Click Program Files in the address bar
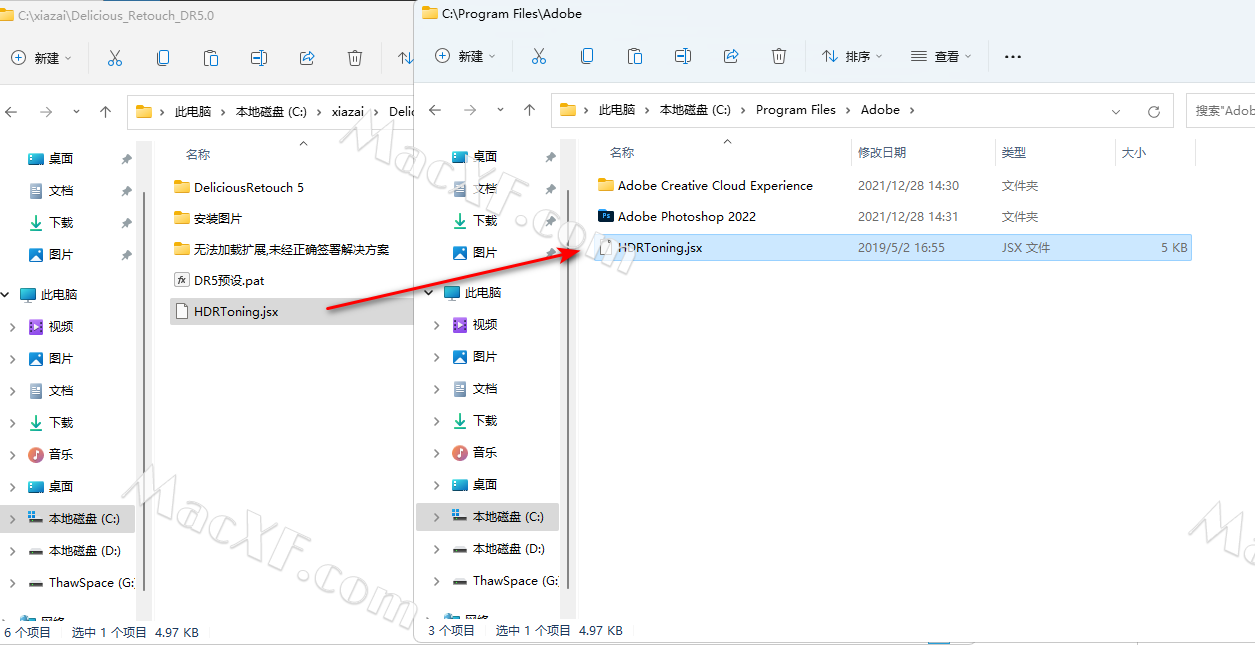Viewport: 1255px width, 645px height. 796,110
